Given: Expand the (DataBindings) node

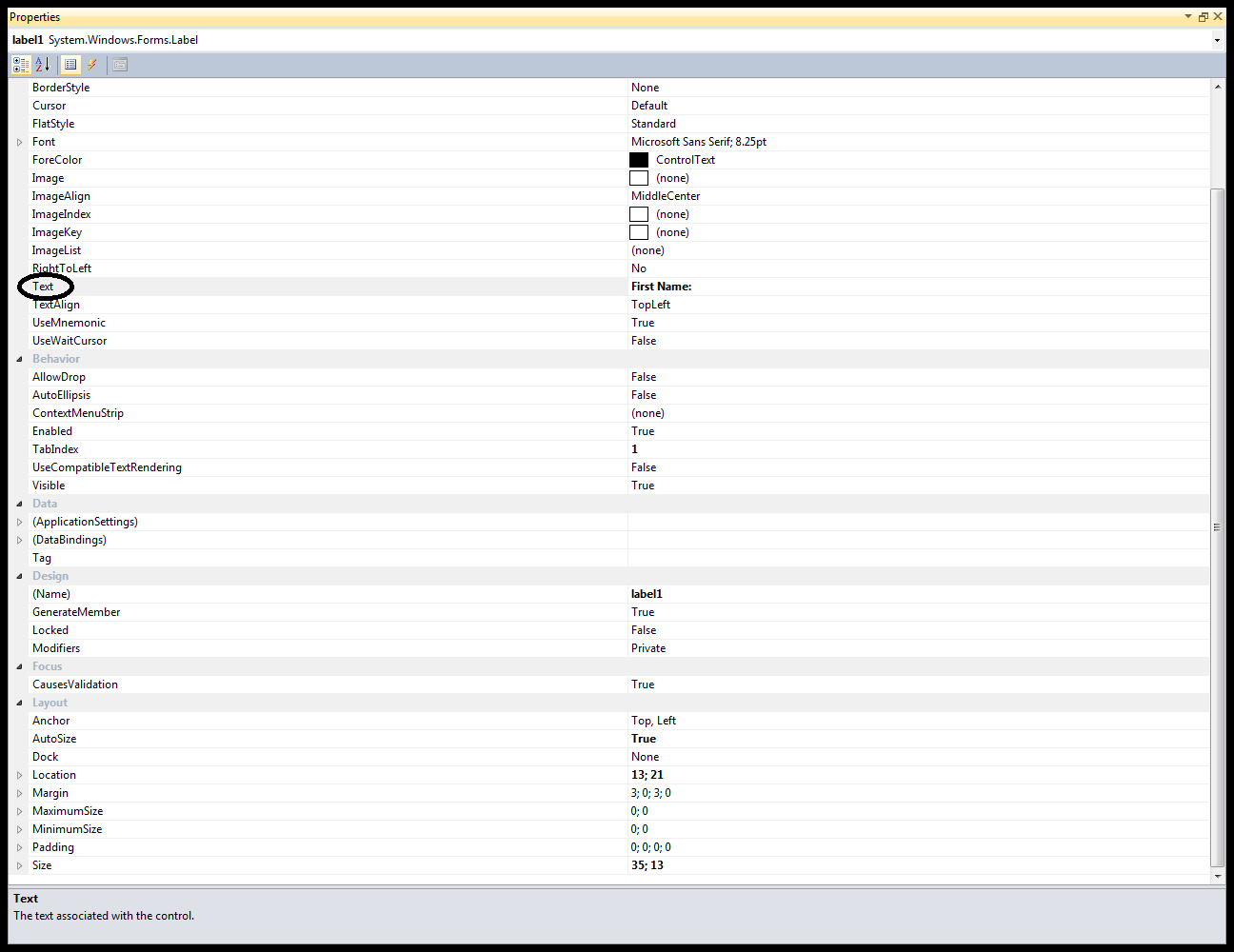Looking at the screenshot, I should tap(19, 540).
